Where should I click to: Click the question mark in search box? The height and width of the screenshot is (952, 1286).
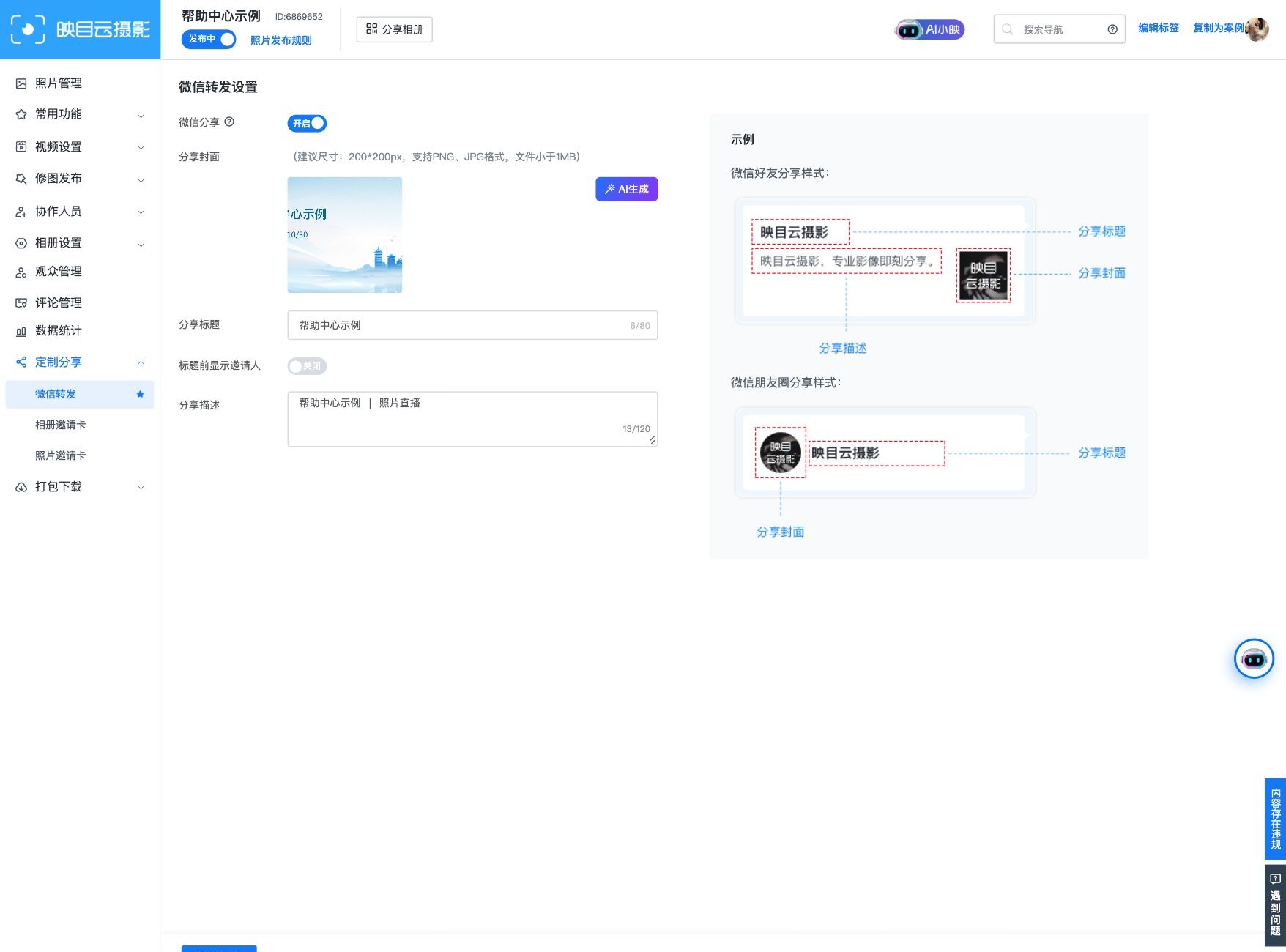(x=1112, y=29)
